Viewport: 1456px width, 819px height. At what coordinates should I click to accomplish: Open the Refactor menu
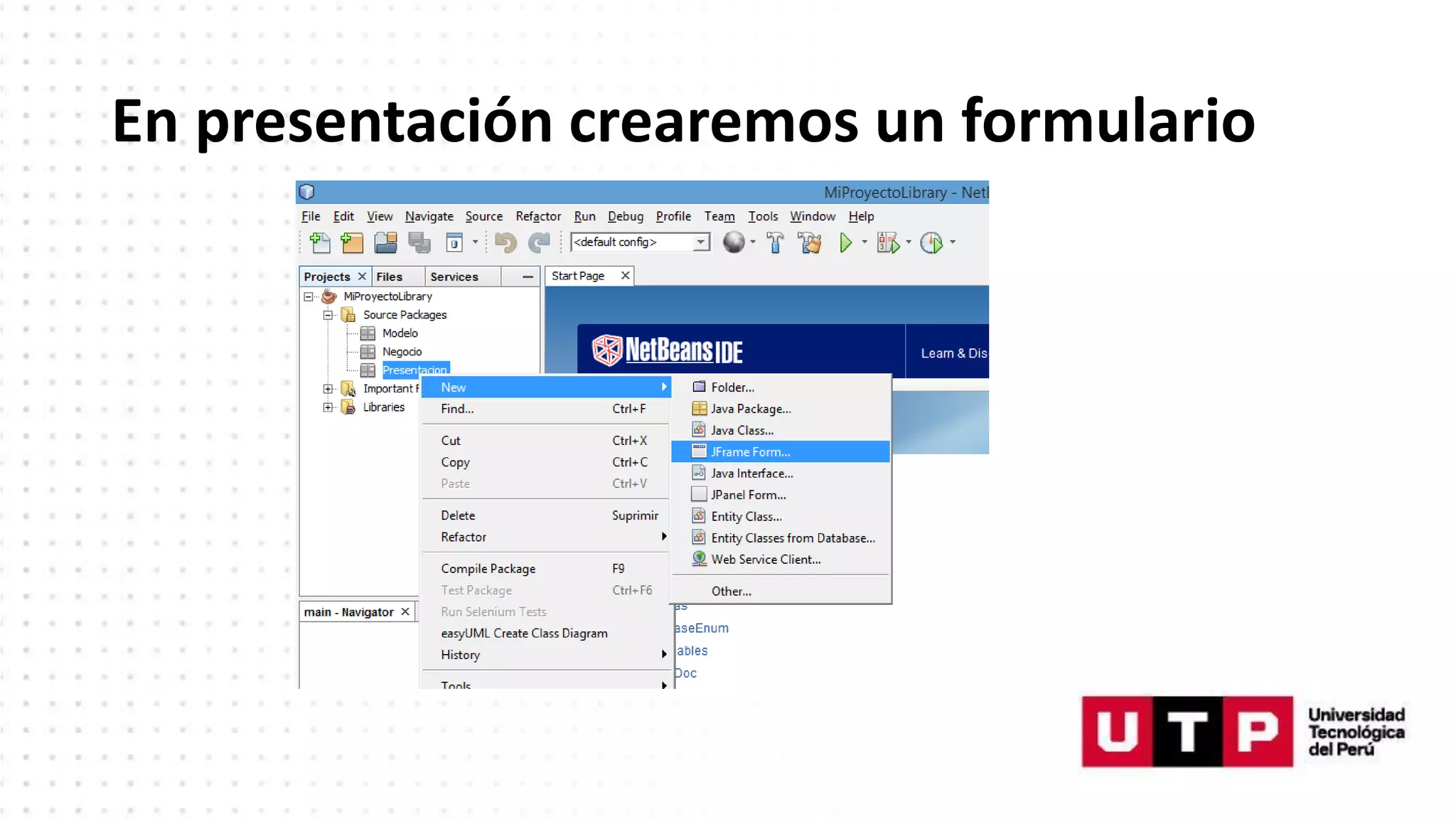[x=538, y=216]
